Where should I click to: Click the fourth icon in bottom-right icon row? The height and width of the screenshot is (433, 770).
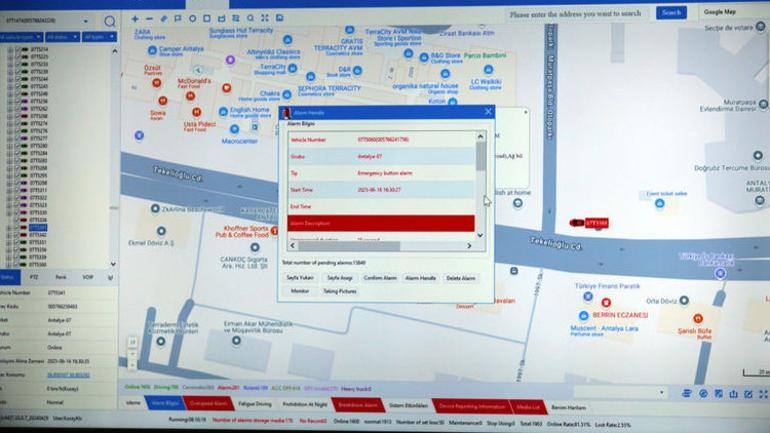click(733, 394)
